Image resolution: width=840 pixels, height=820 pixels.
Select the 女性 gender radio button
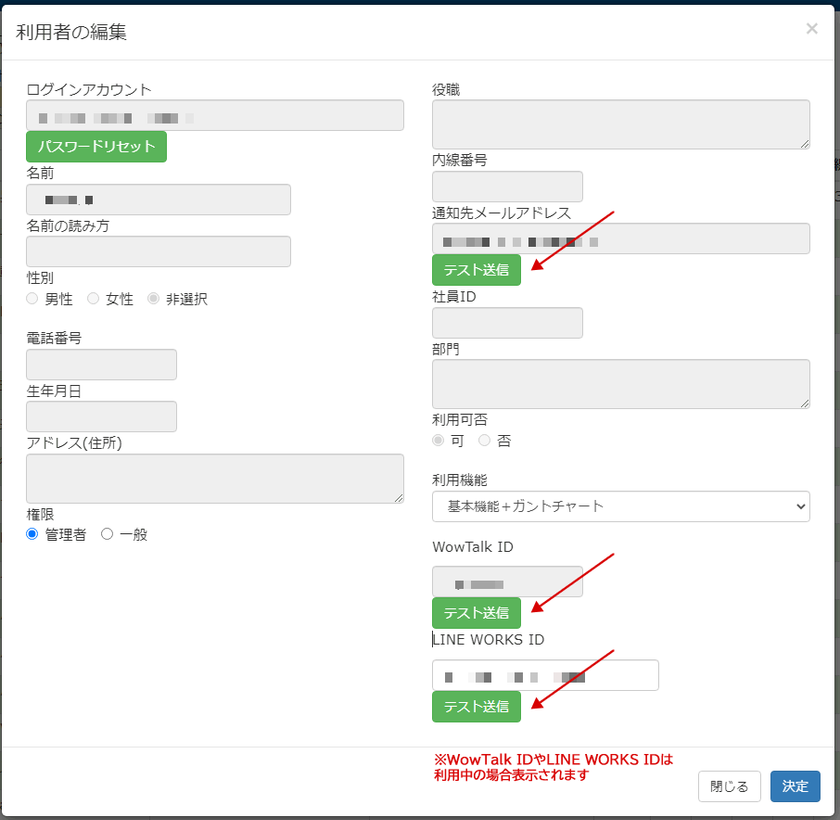point(93,299)
